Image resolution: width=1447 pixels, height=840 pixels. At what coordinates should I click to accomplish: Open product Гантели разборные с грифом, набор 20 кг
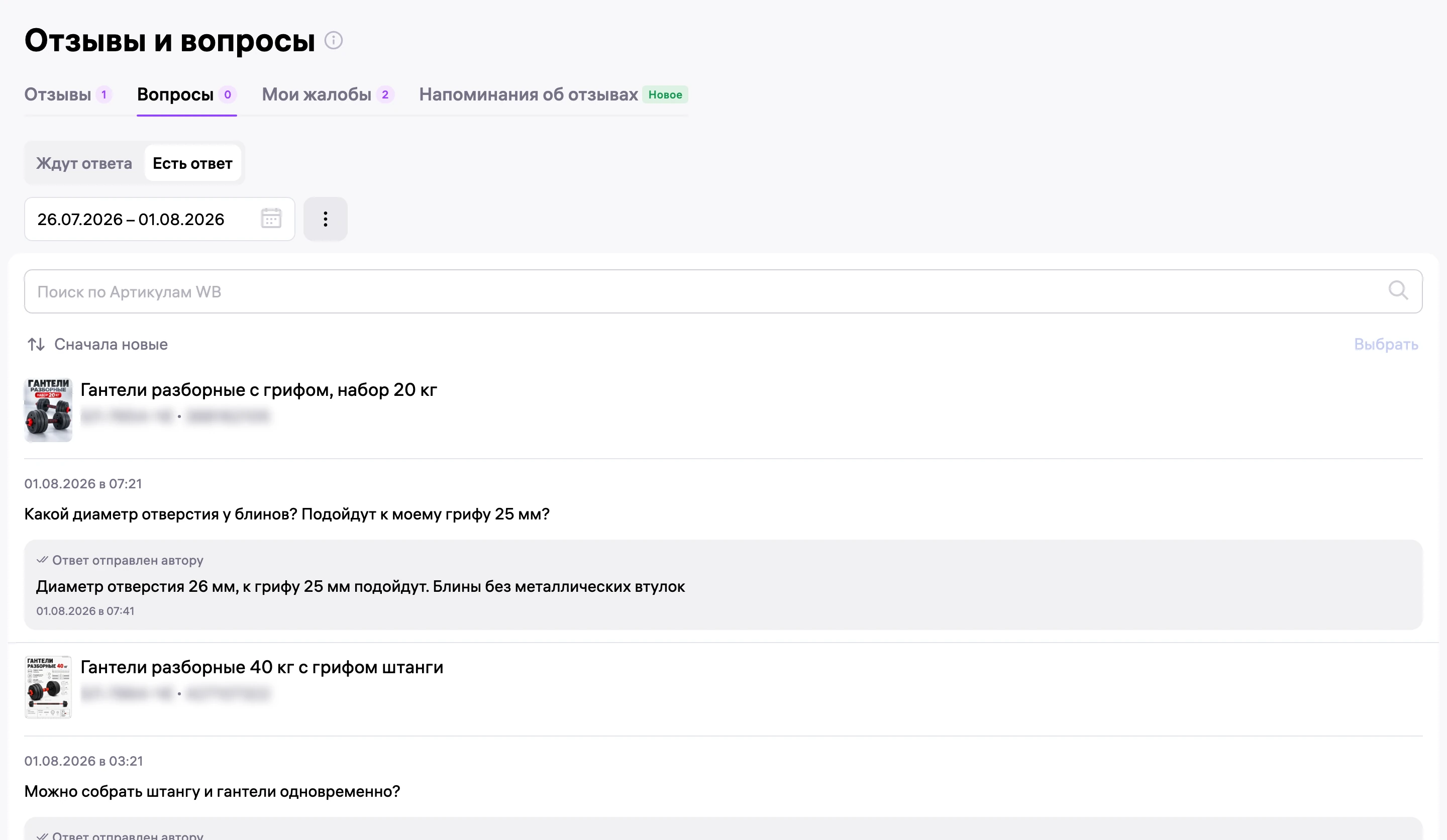click(258, 390)
